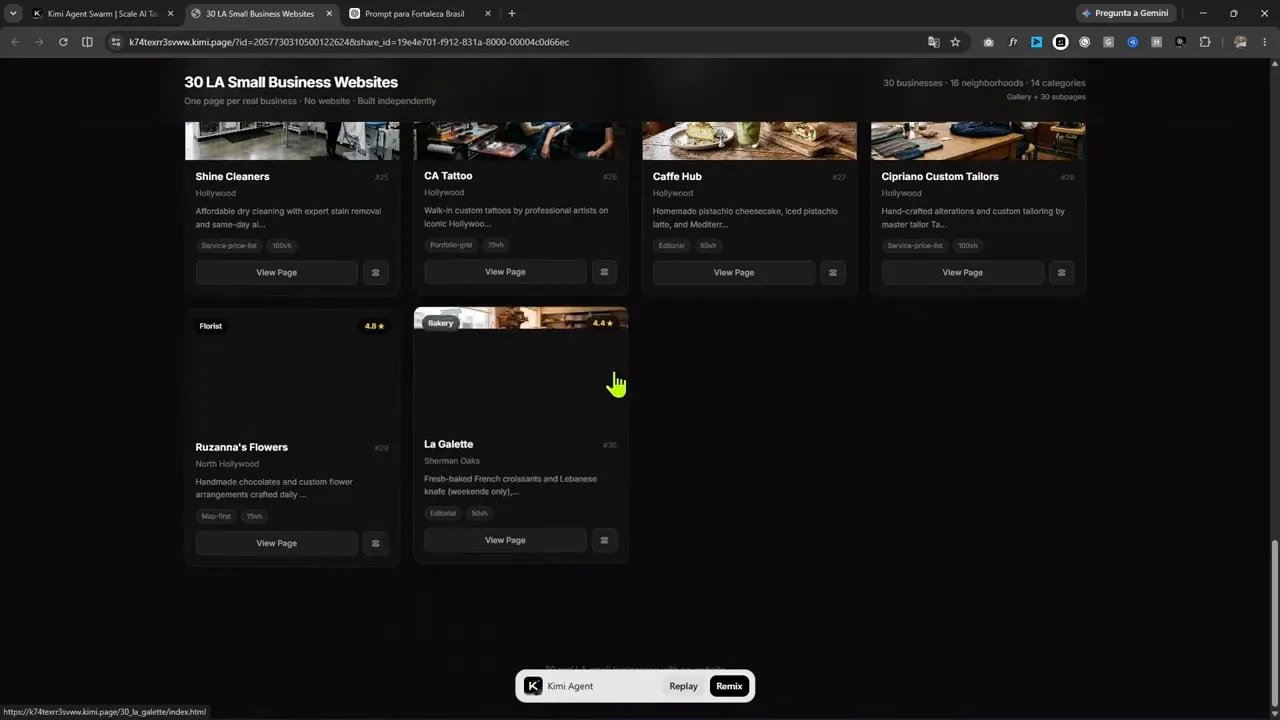Viewport: 1280px width, 720px height.
Task: Go forward with the forward arrow
Action: (39, 42)
